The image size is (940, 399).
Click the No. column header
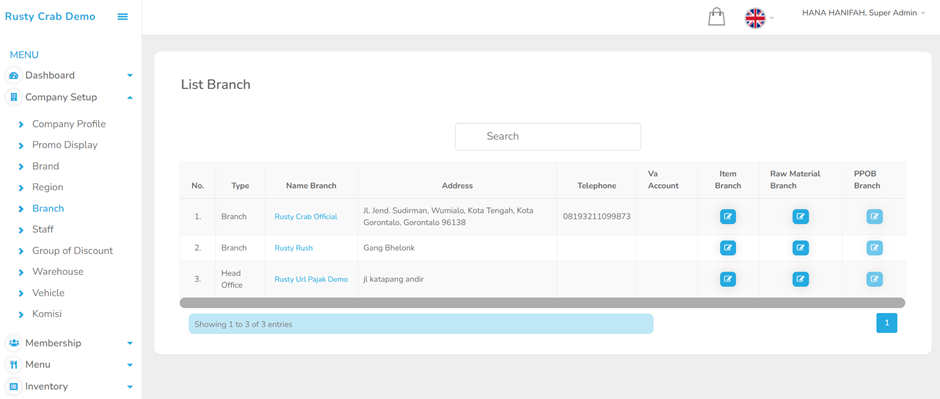[x=198, y=186]
